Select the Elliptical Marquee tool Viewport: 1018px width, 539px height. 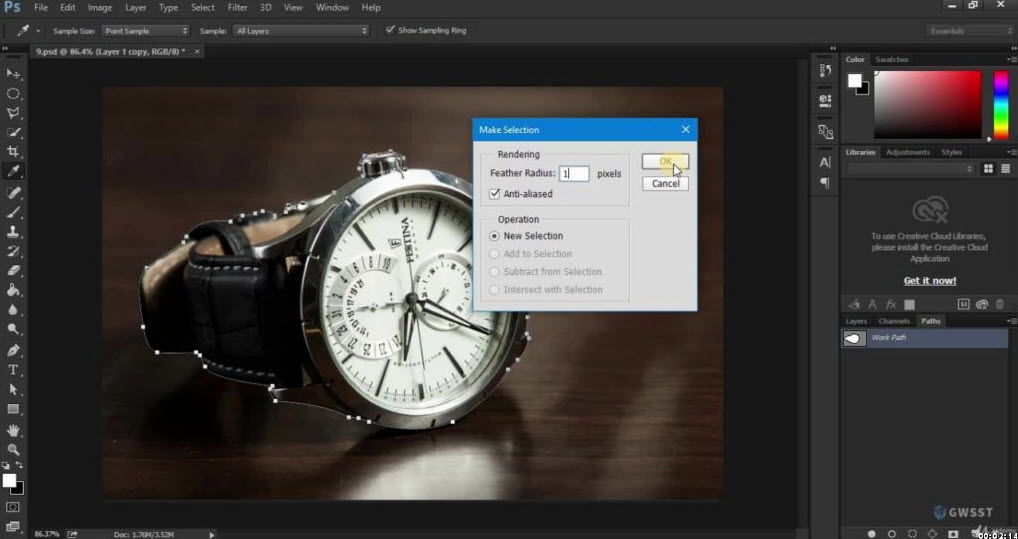pos(12,94)
